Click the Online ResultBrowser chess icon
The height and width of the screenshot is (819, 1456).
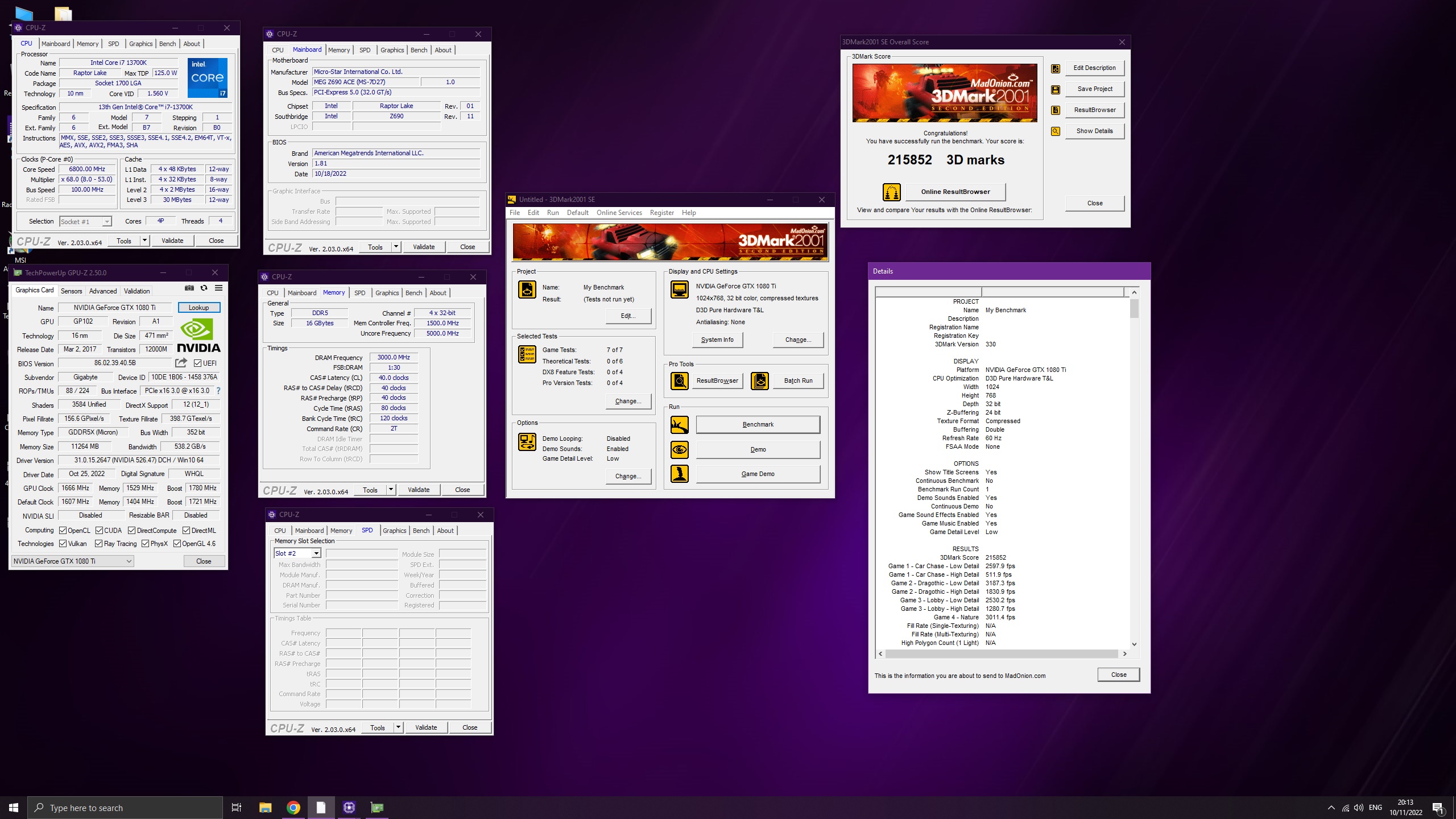tap(892, 192)
